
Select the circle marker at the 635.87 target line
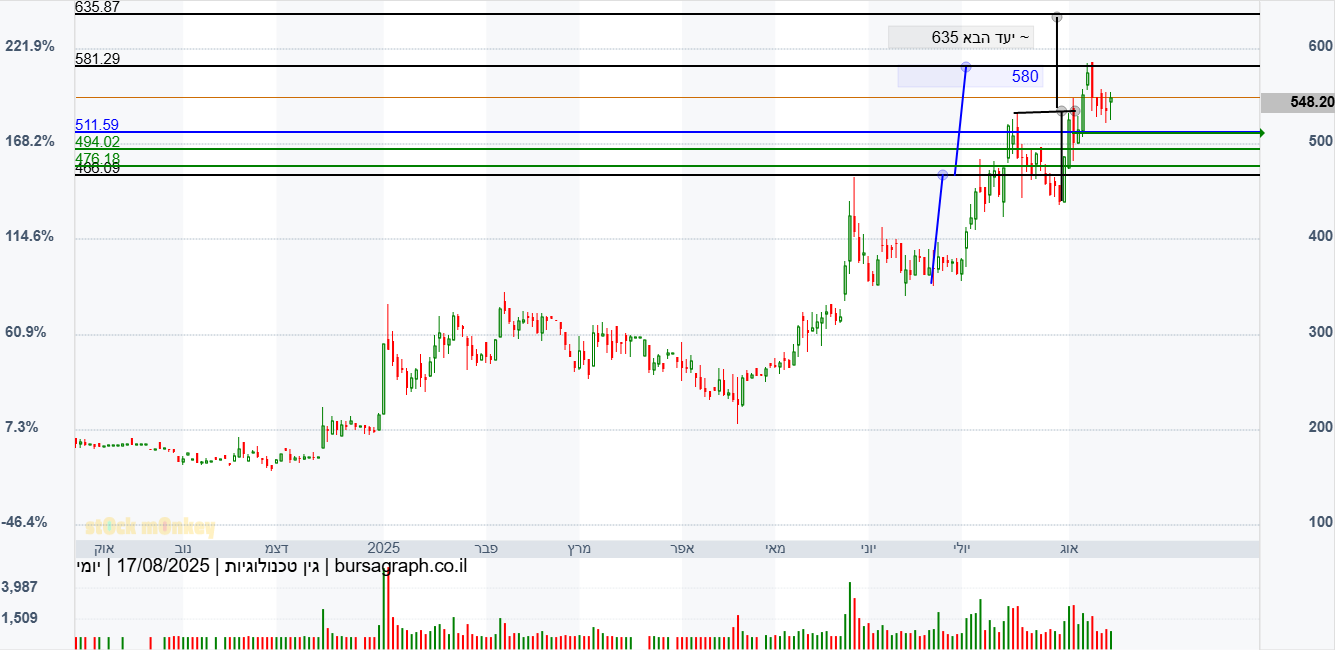point(1056,17)
